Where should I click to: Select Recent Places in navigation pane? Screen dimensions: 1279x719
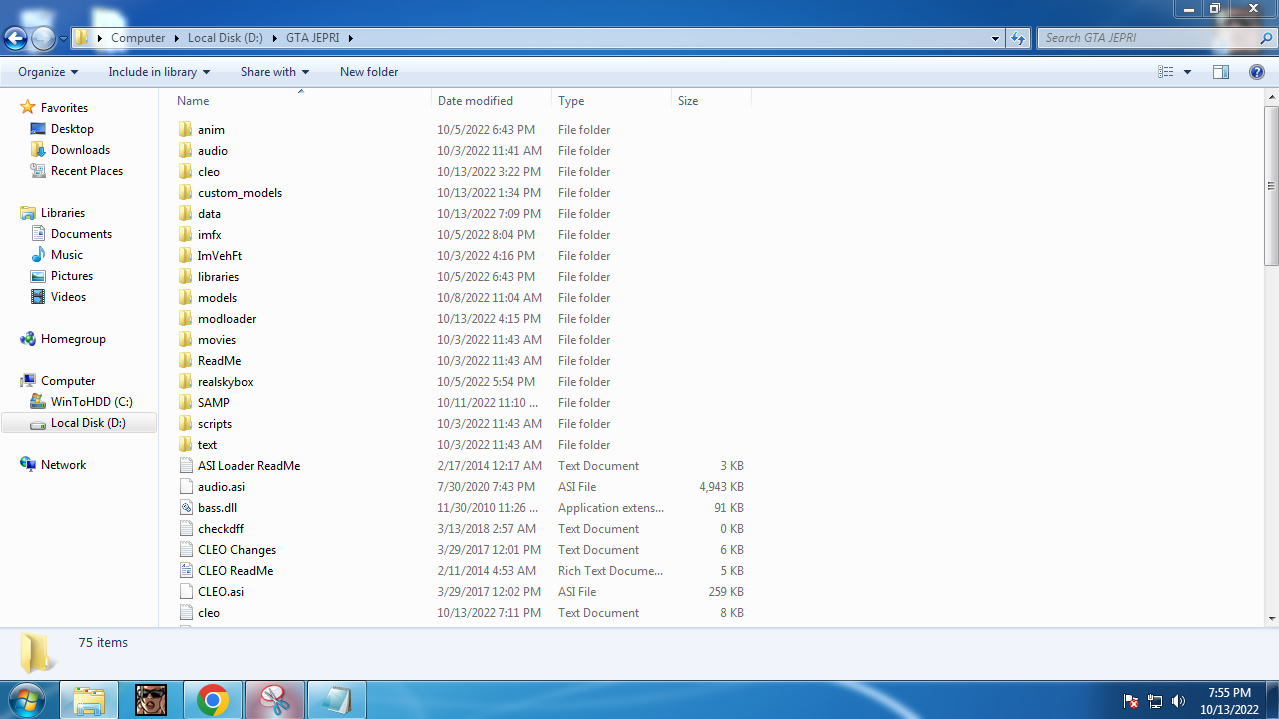tap(87, 171)
